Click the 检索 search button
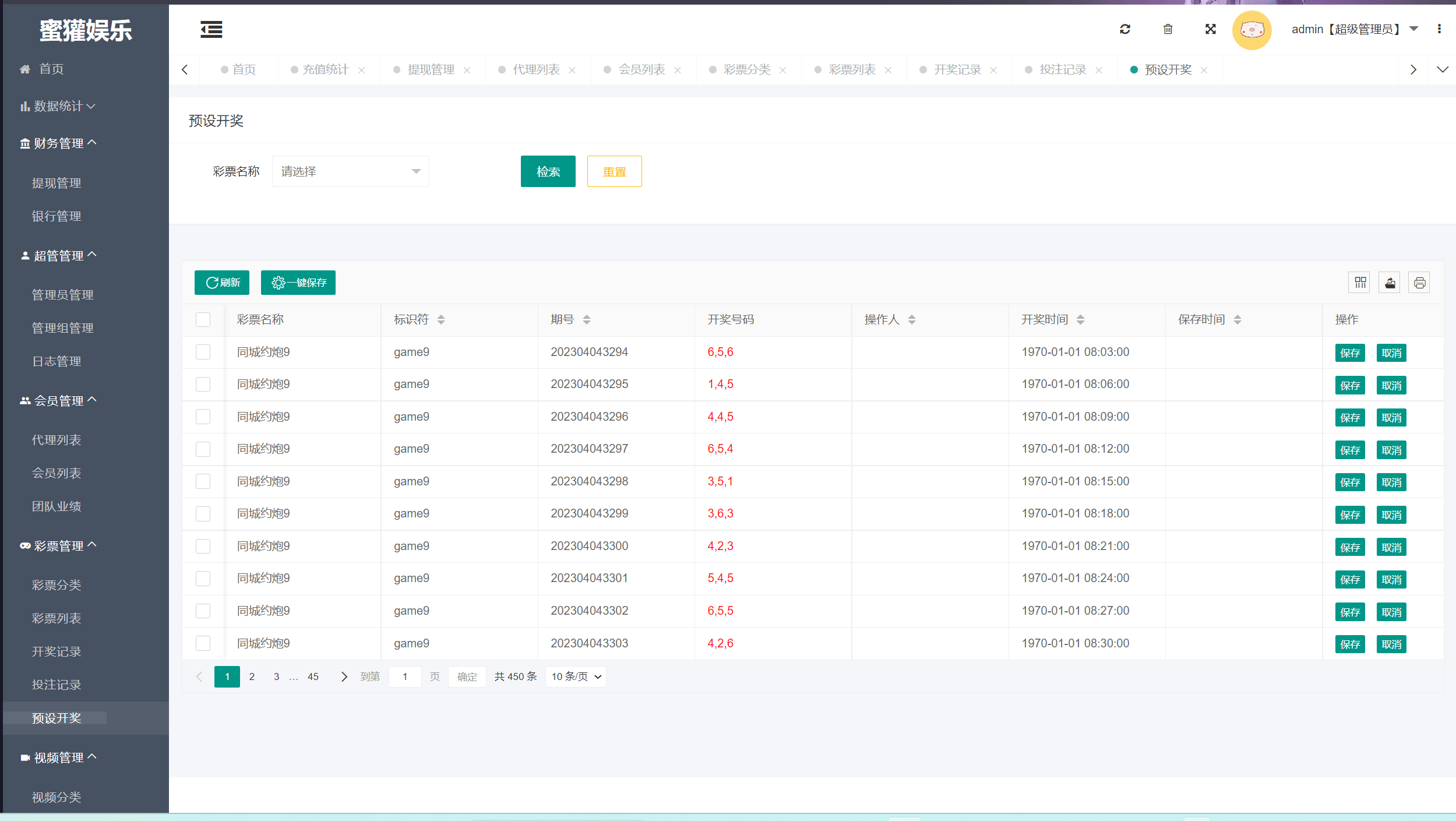Viewport: 1456px width, 821px height. 548,171
